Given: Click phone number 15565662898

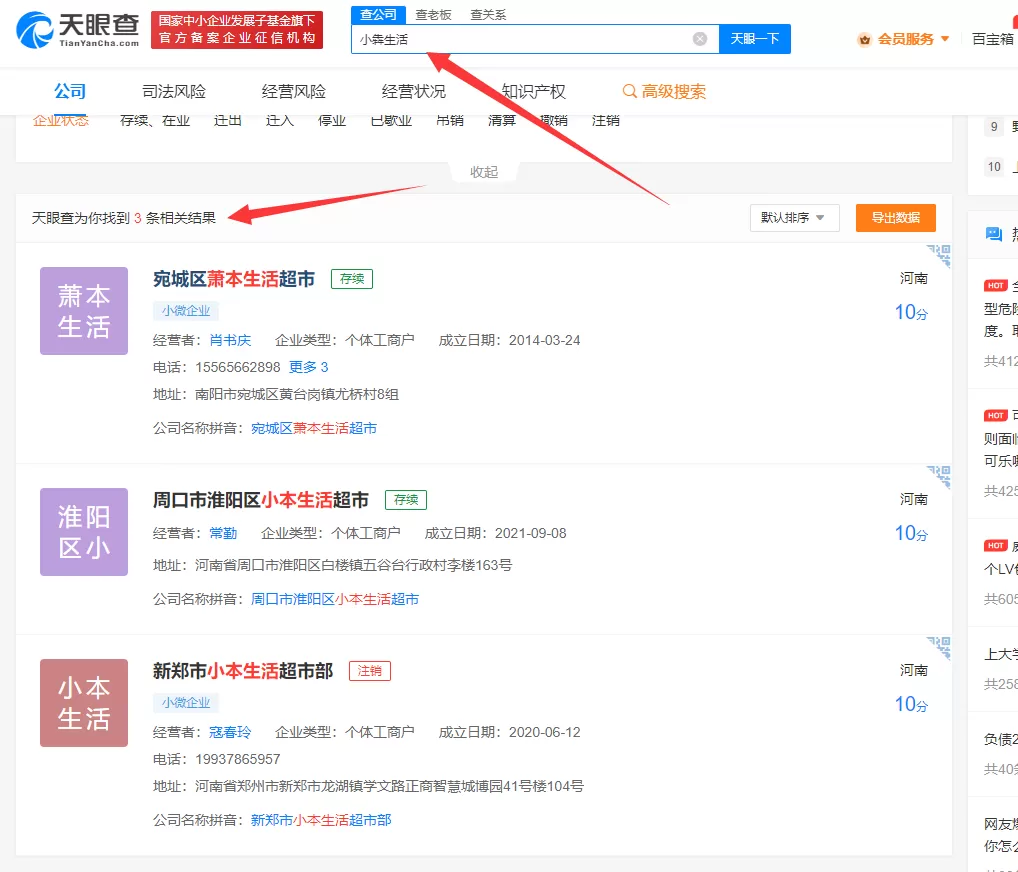Looking at the screenshot, I should tap(238, 367).
